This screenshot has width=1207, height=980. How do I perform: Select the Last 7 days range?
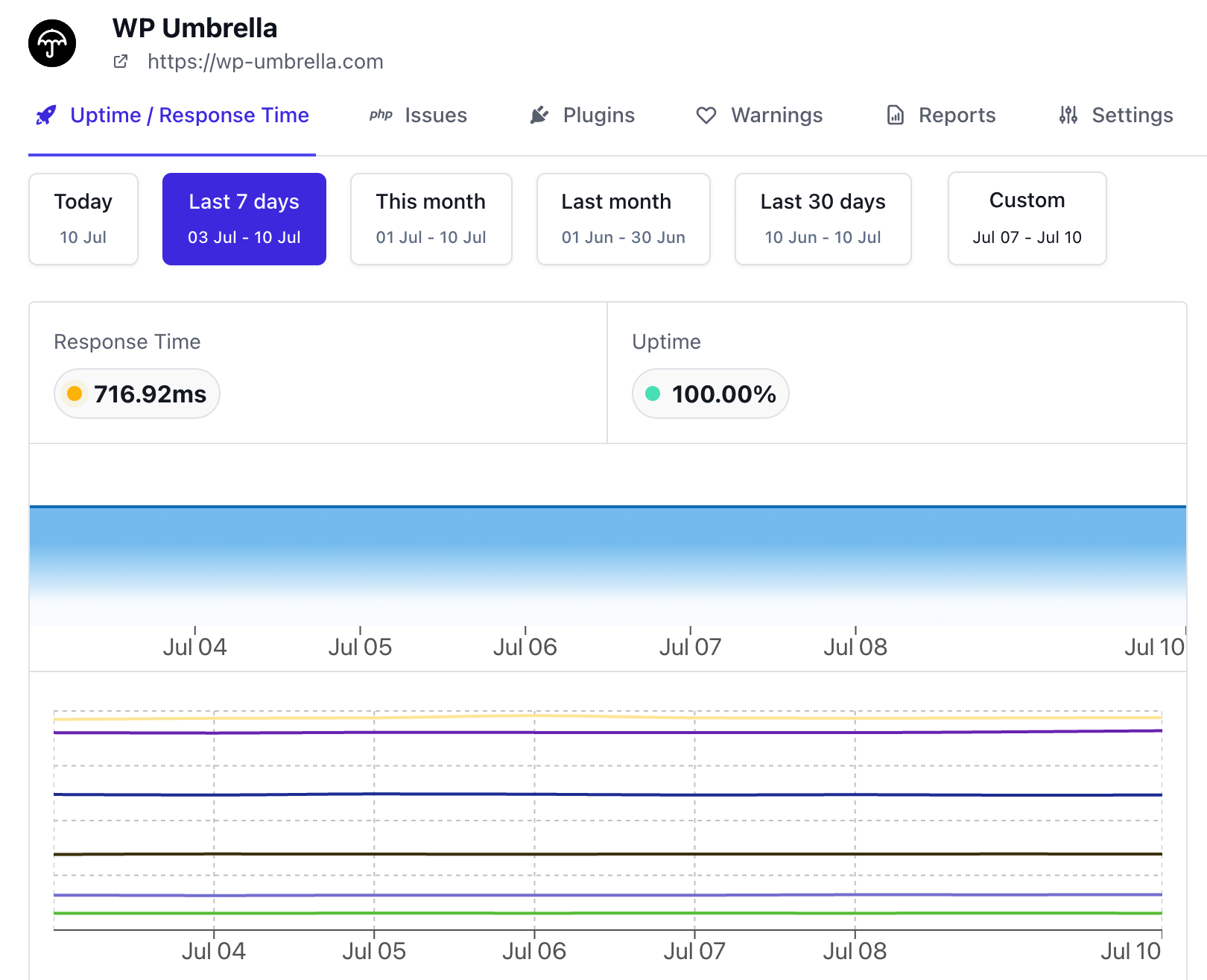pyautogui.click(x=244, y=219)
